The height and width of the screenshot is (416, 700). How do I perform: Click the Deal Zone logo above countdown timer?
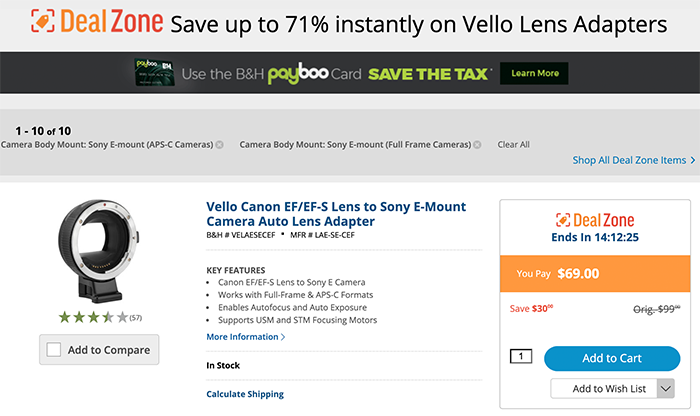[x=595, y=220]
